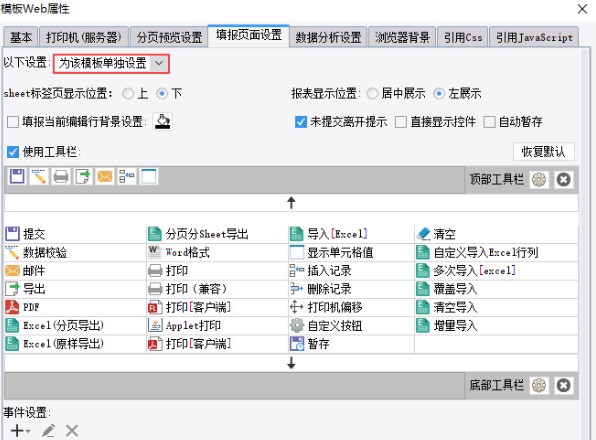Image resolution: width=596 pixels, height=440 pixels.
Task: Open settings gear for 顶部工具栏
Action: (x=539, y=179)
